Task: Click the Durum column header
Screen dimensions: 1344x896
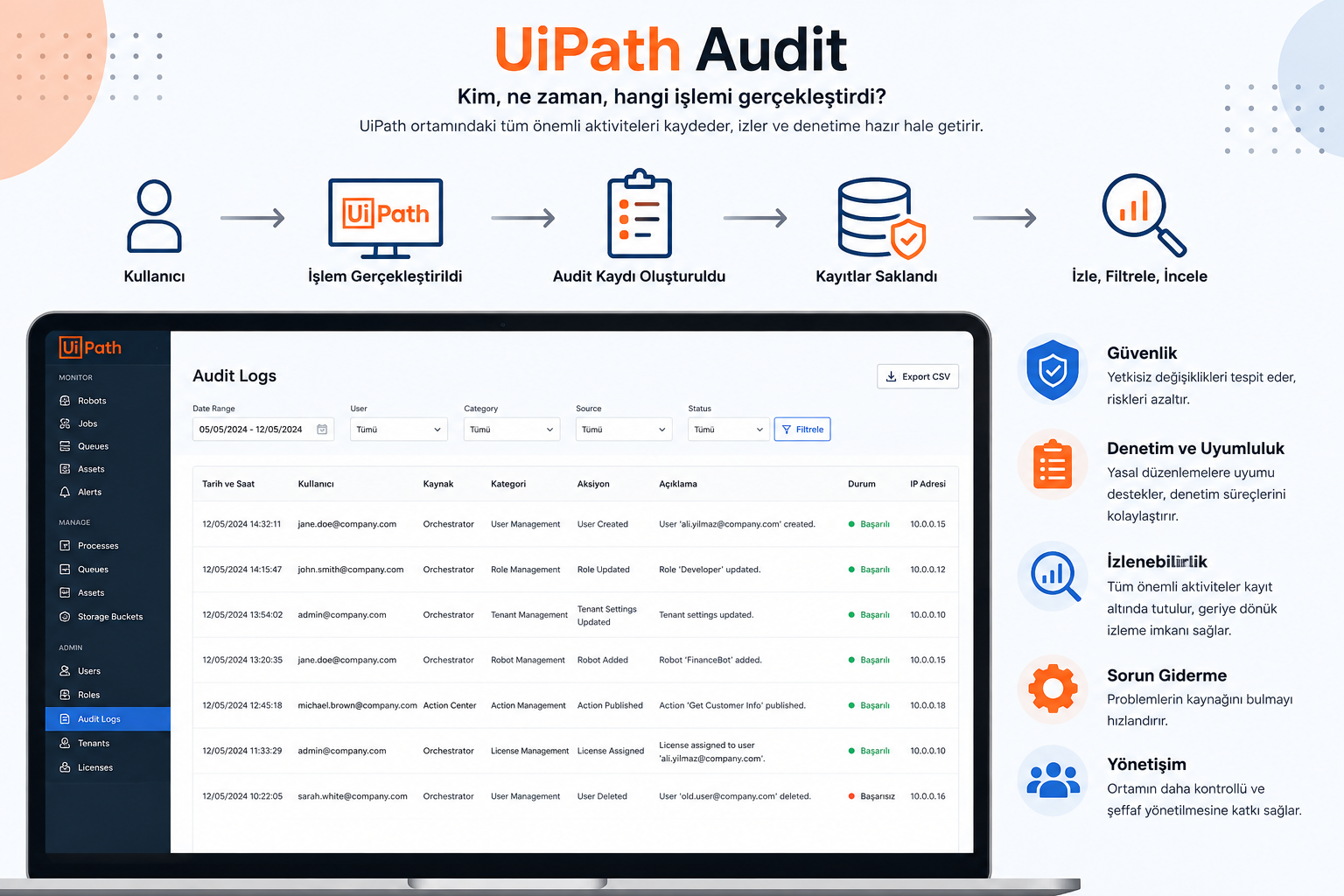Action: click(862, 484)
